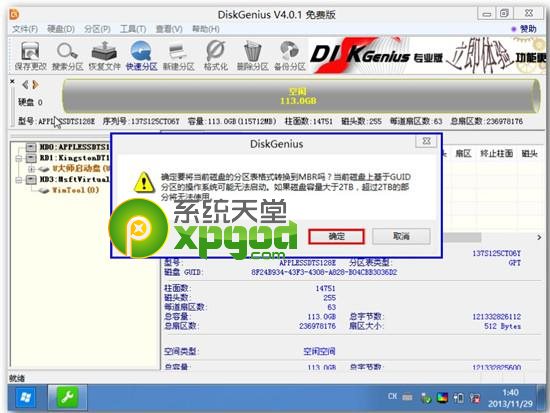Click the DiskGenius app icon in title bar

pos(14,14)
